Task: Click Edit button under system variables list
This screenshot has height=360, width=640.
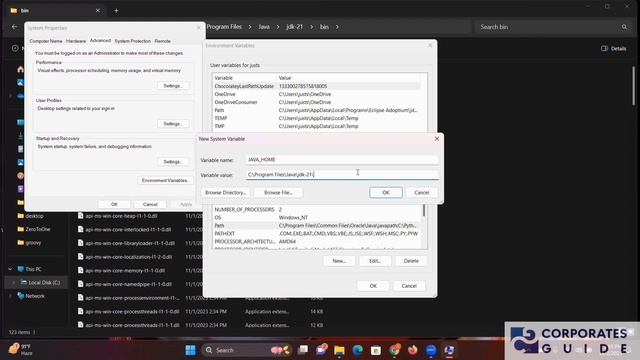Action: pos(375,261)
